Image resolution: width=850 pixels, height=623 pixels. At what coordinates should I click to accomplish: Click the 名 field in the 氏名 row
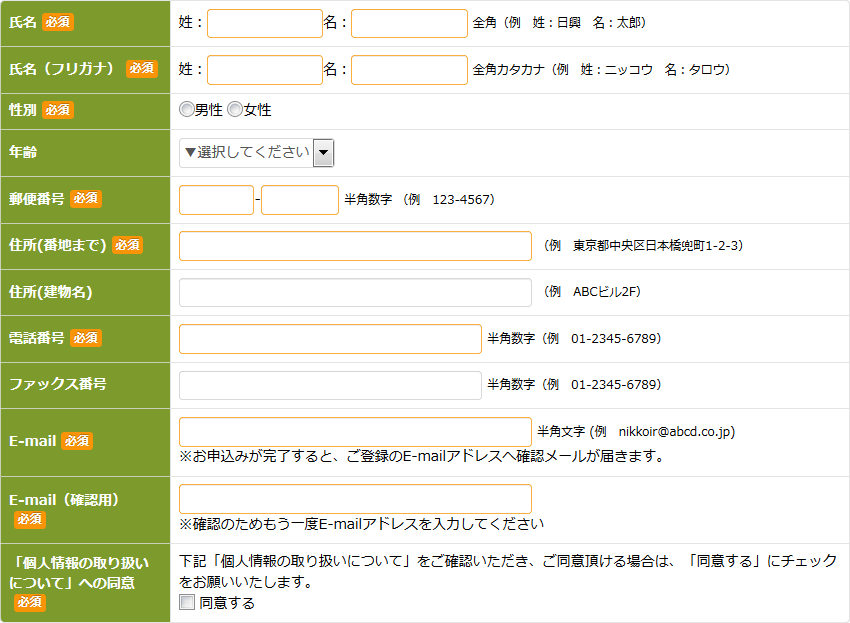pyautogui.click(x=409, y=23)
